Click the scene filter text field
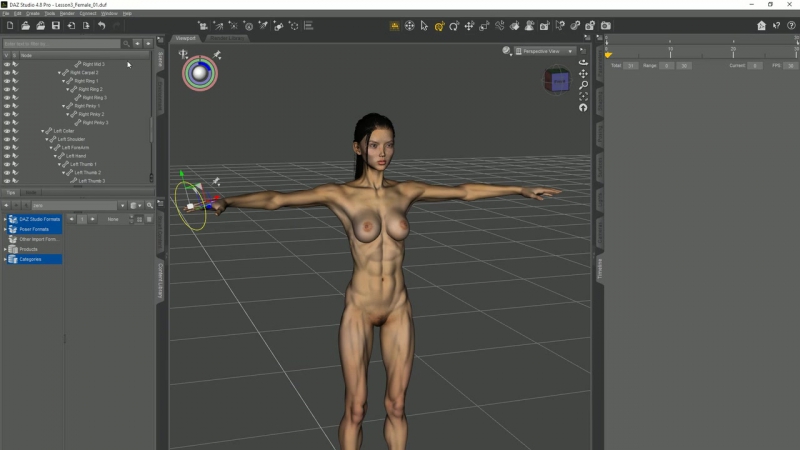800x450 pixels. pos(60,44)
